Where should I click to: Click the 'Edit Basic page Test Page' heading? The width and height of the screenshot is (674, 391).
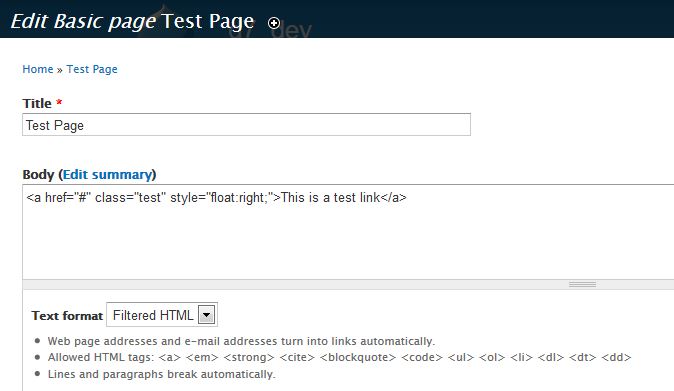[132, 21]
